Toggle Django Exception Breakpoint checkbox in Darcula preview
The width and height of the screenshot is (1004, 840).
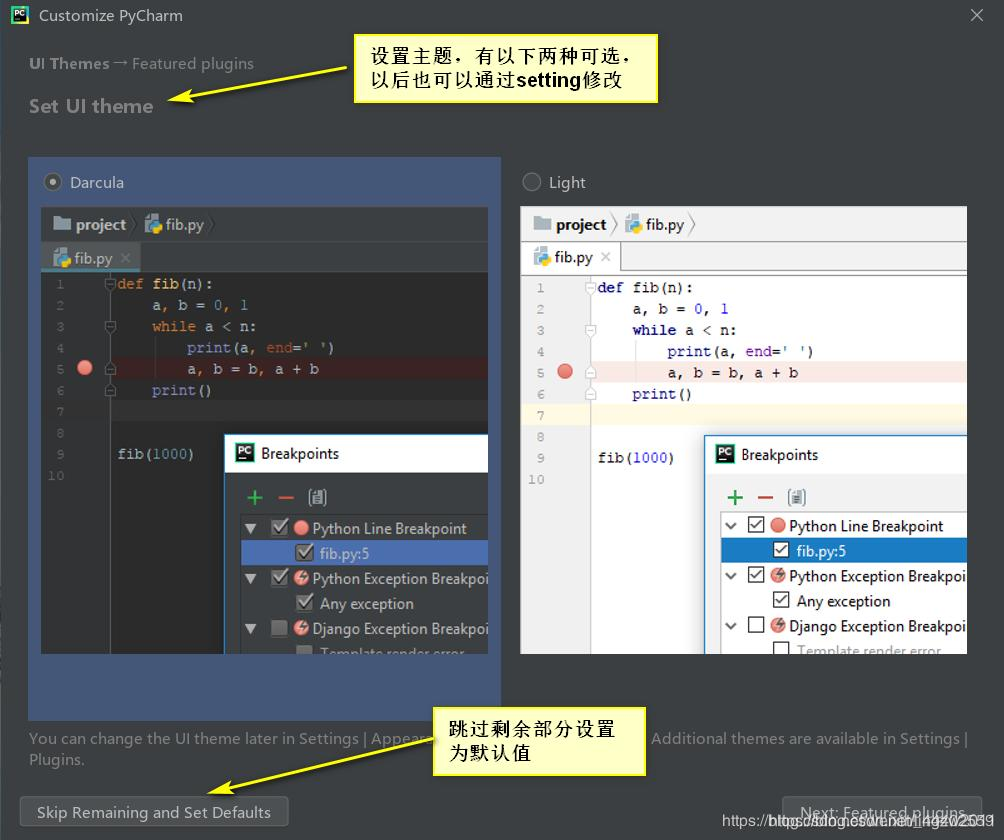point(279,628)
